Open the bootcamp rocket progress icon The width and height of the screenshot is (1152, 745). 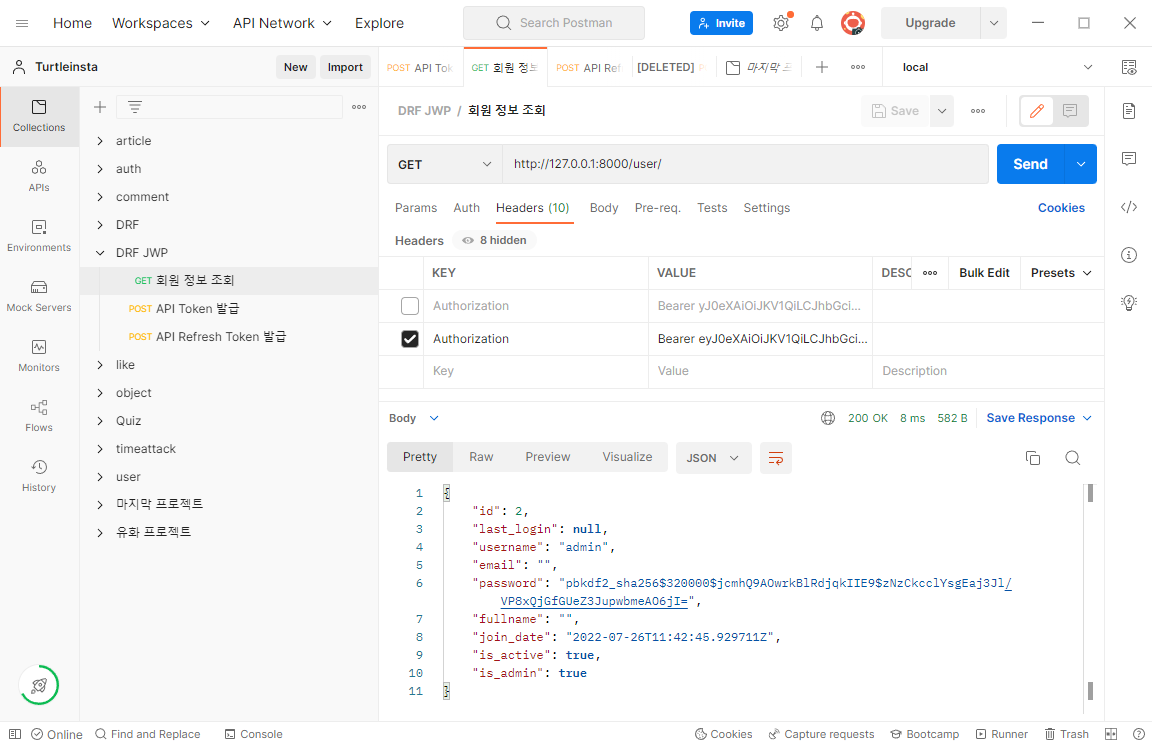coord(39,685)
